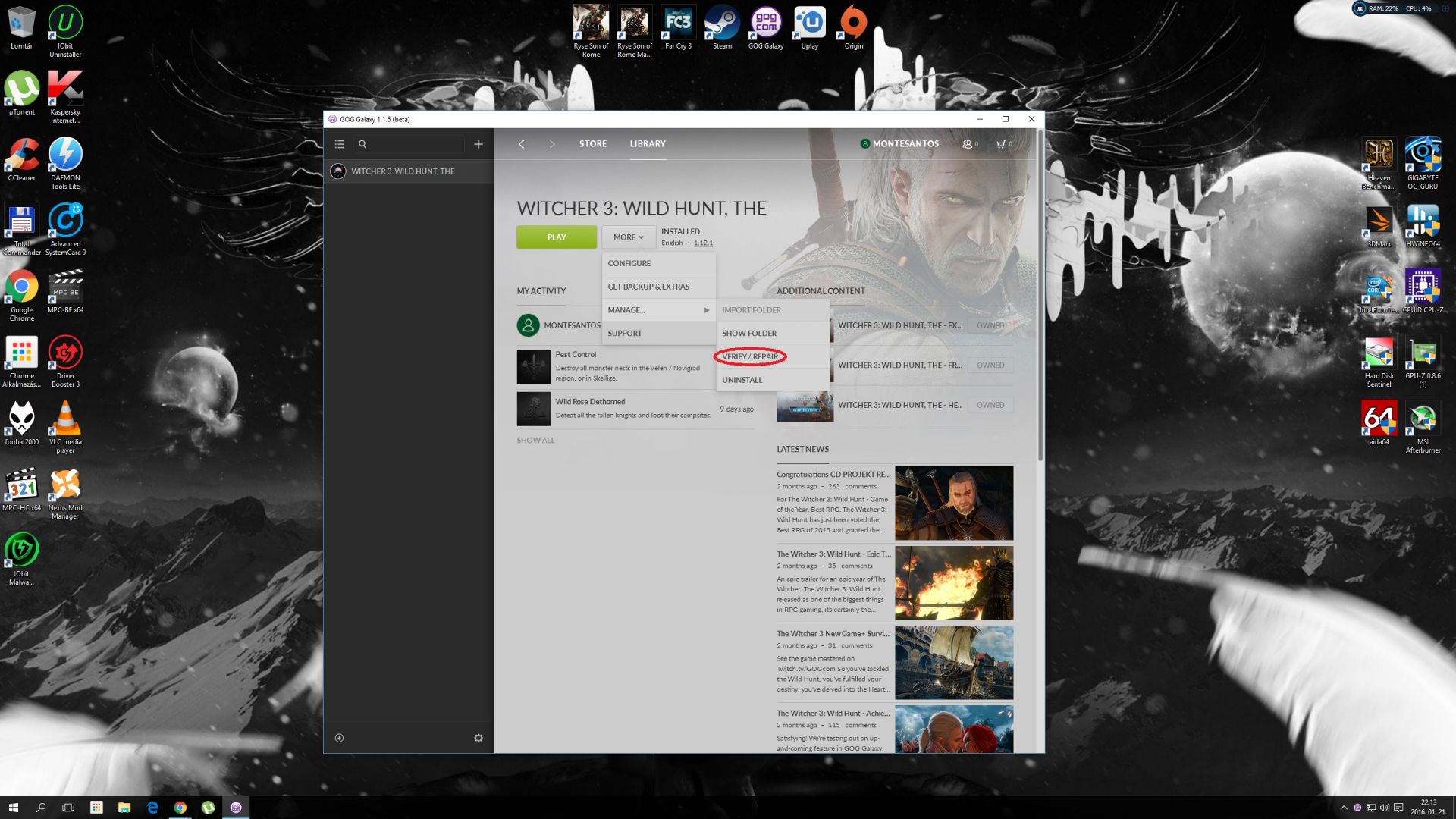The width and height of the screenshot is (1456, 819).
Task: Open the Uplay desktop shortcut
Action: pyautogui.click(x=810, y=29)
